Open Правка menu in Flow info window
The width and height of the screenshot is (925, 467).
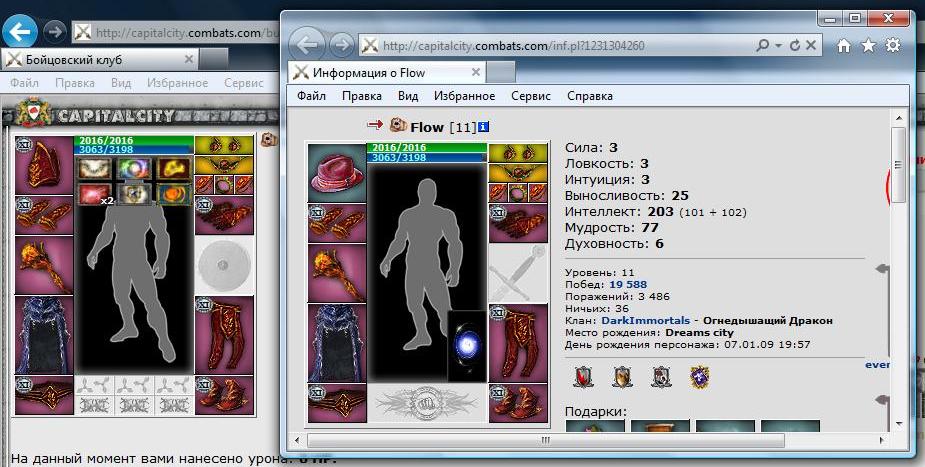[x=362, y=96]
